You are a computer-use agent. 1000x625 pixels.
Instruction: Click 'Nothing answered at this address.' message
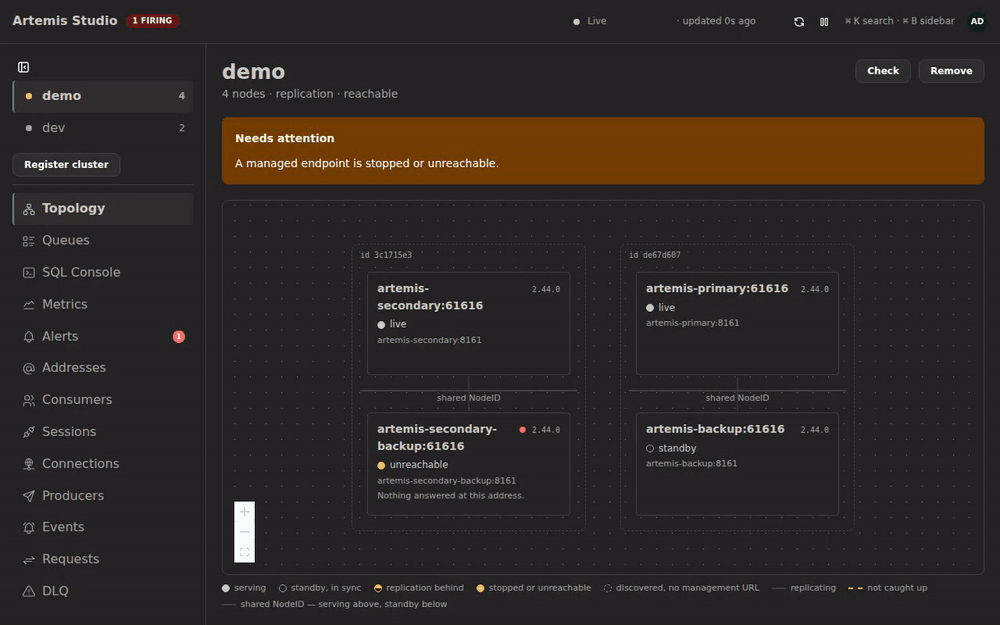pos(450,496)
